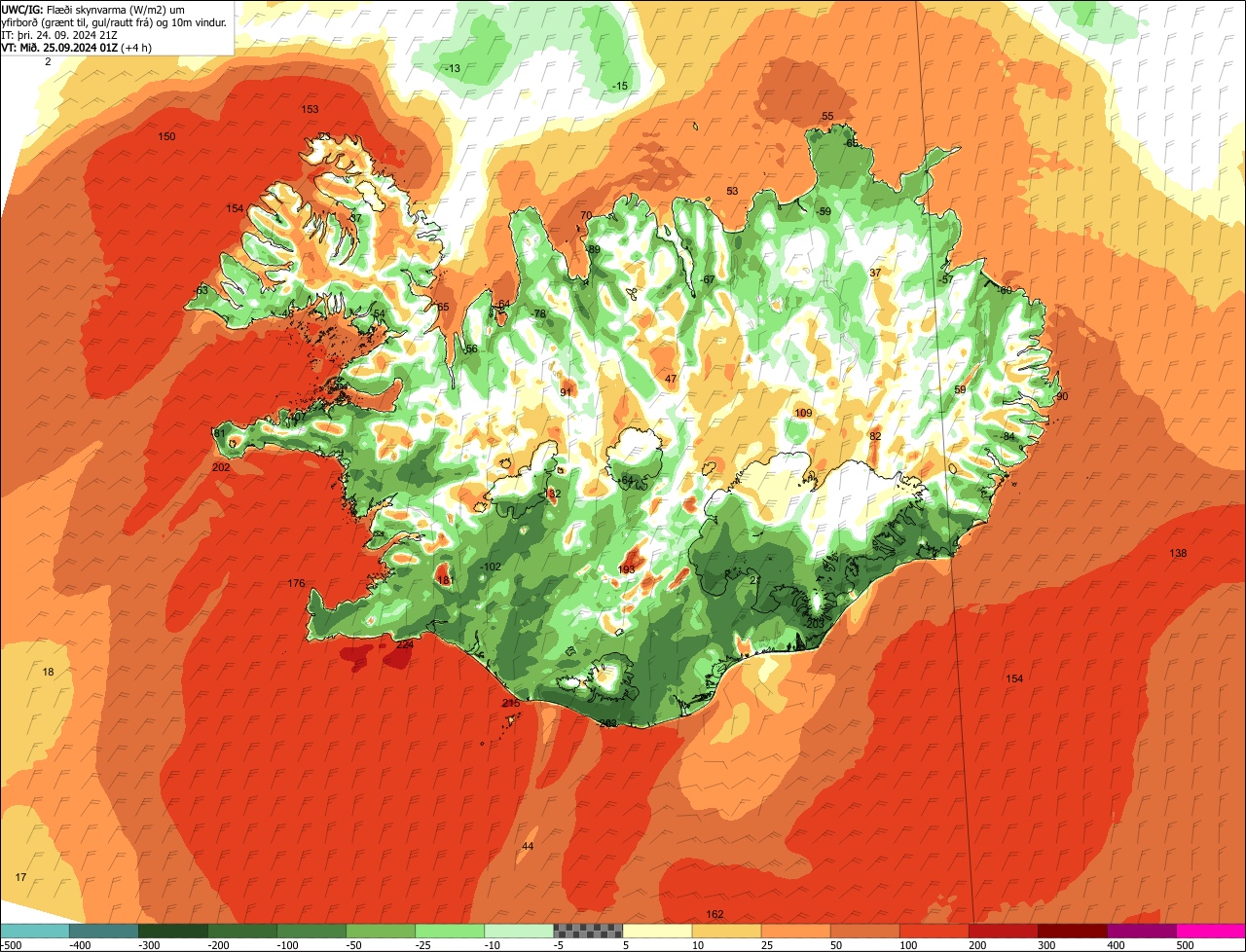Pick the purple swatch between 400 and 500
This screenshot has height=952, width=1246.
(x=1141, y=930)
